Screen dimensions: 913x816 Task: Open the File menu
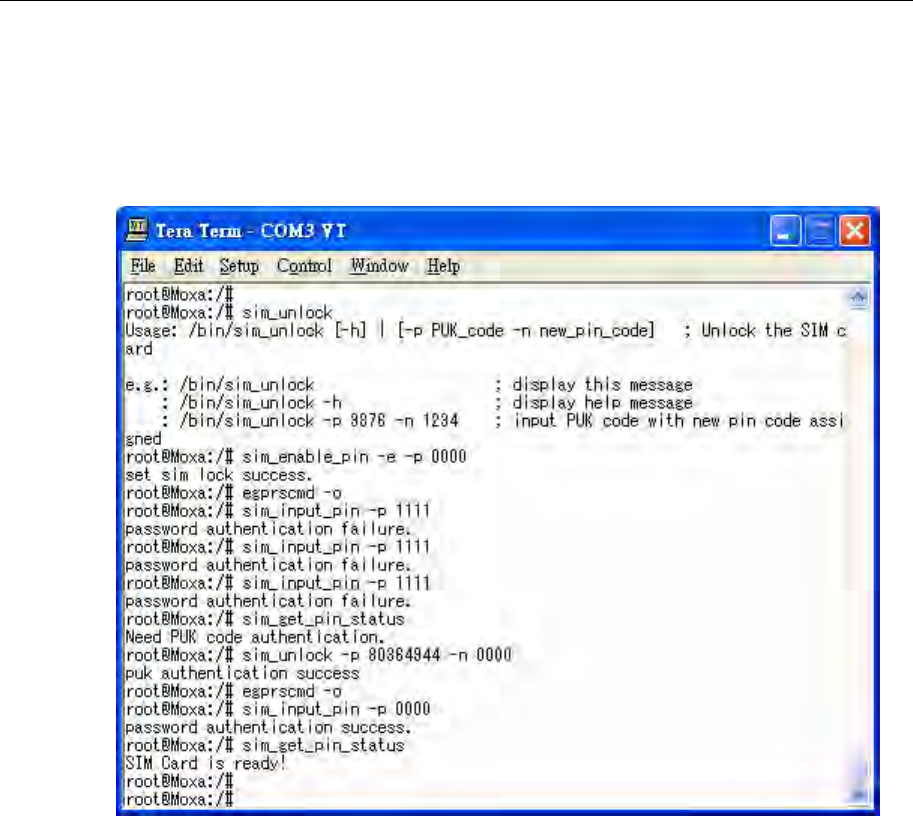point(143,266)
